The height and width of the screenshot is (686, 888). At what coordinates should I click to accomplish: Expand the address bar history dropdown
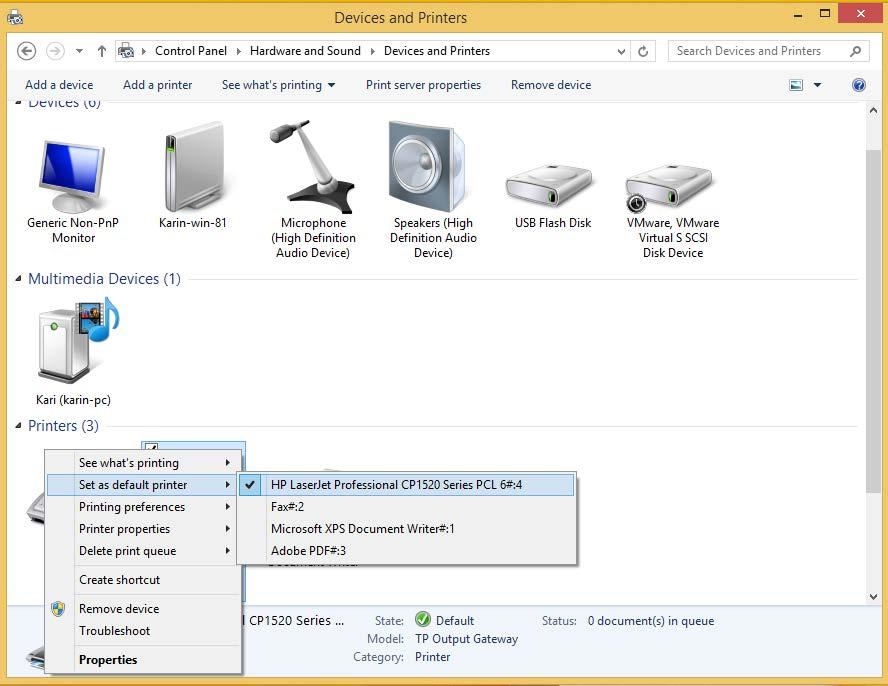pos(621,52)
